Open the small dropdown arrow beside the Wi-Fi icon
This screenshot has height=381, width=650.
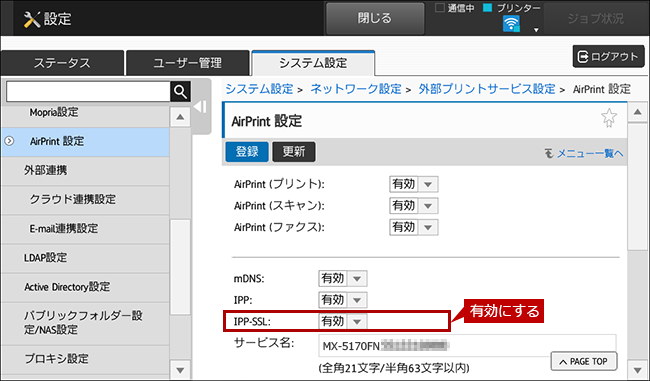click(536, 30)
